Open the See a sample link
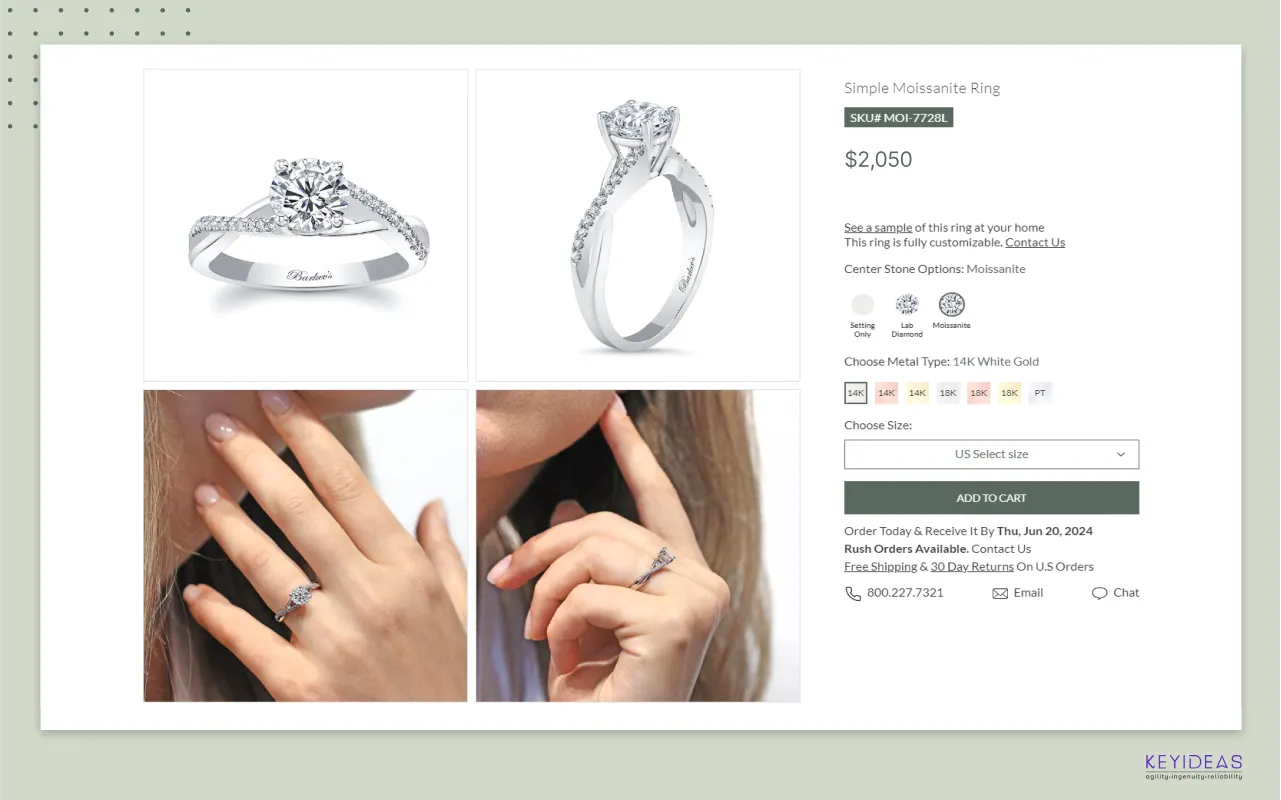 click(x=878, y=227)
